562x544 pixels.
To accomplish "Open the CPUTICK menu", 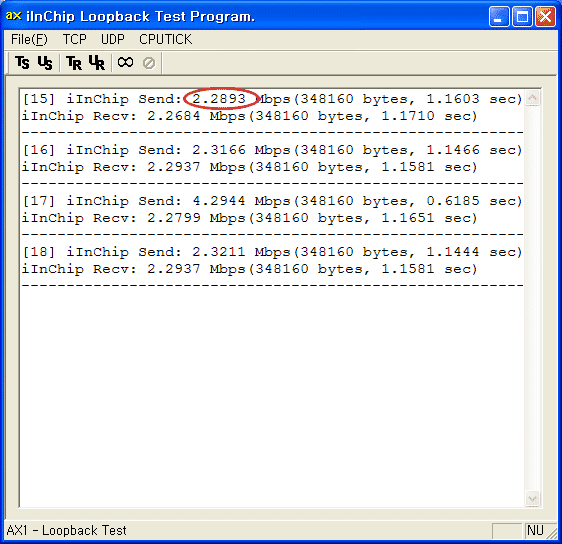I will [x=166, y=39].
